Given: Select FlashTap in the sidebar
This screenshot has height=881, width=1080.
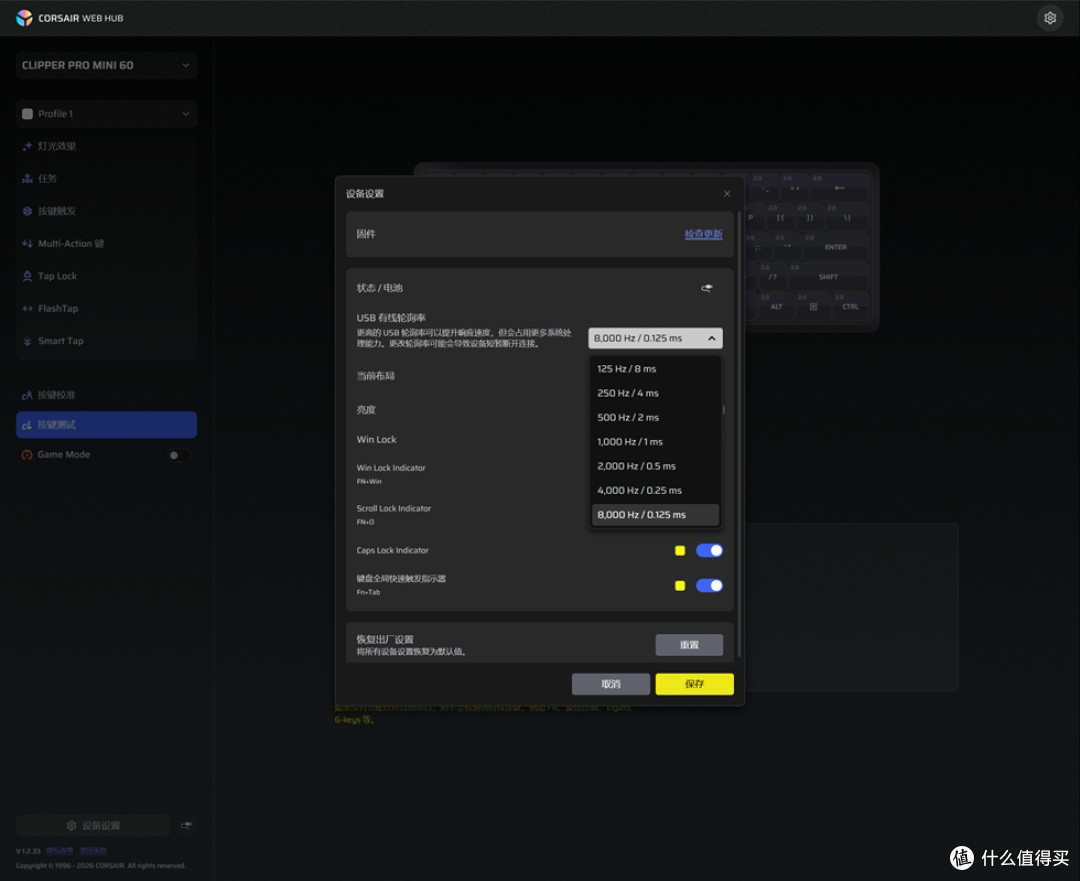Looking at the screenshot, I should 106,308.
